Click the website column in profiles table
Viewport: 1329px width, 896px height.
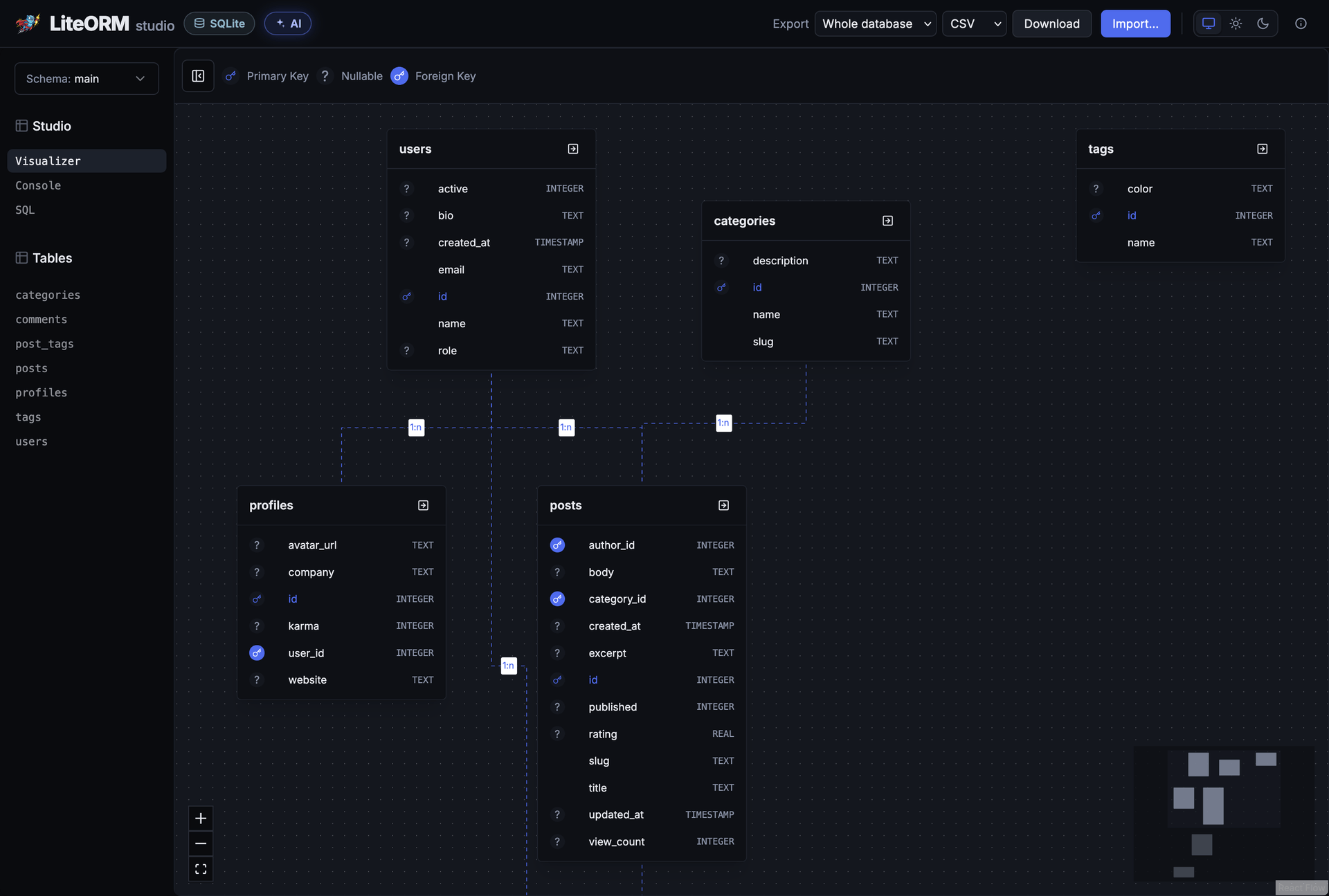click(x=341, y=680)
